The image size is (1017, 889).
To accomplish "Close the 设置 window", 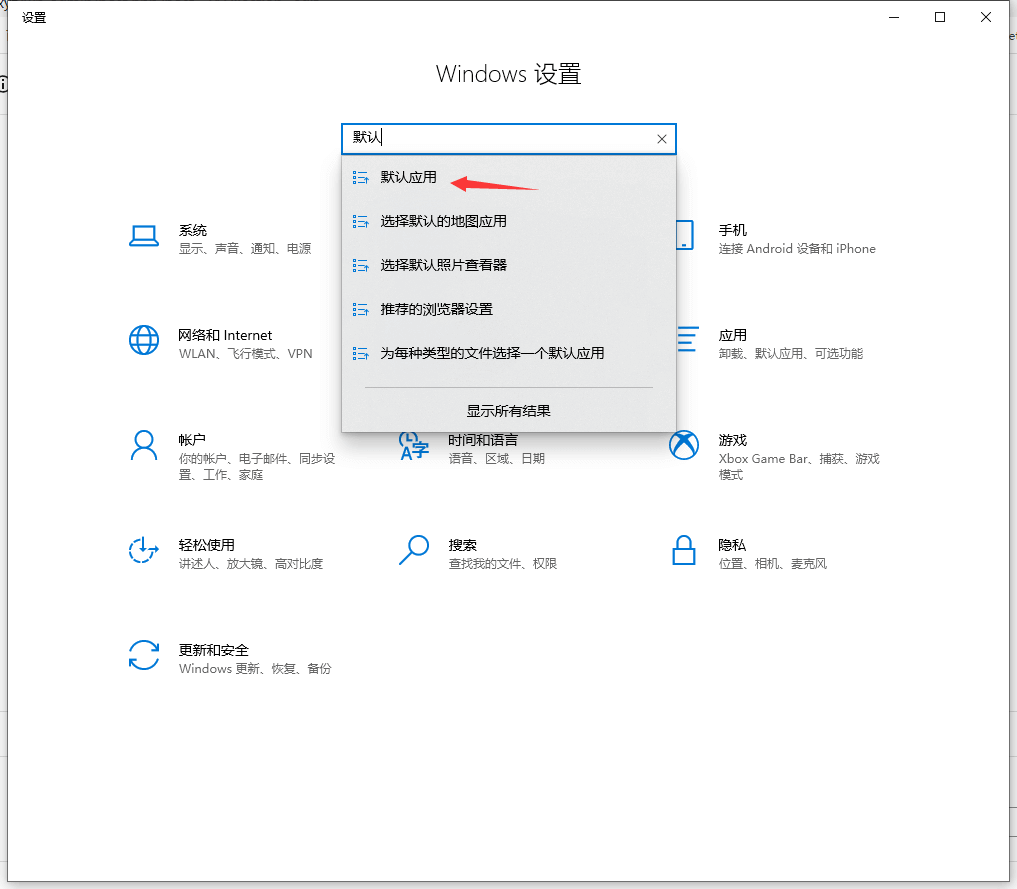I will pos(986,18).
